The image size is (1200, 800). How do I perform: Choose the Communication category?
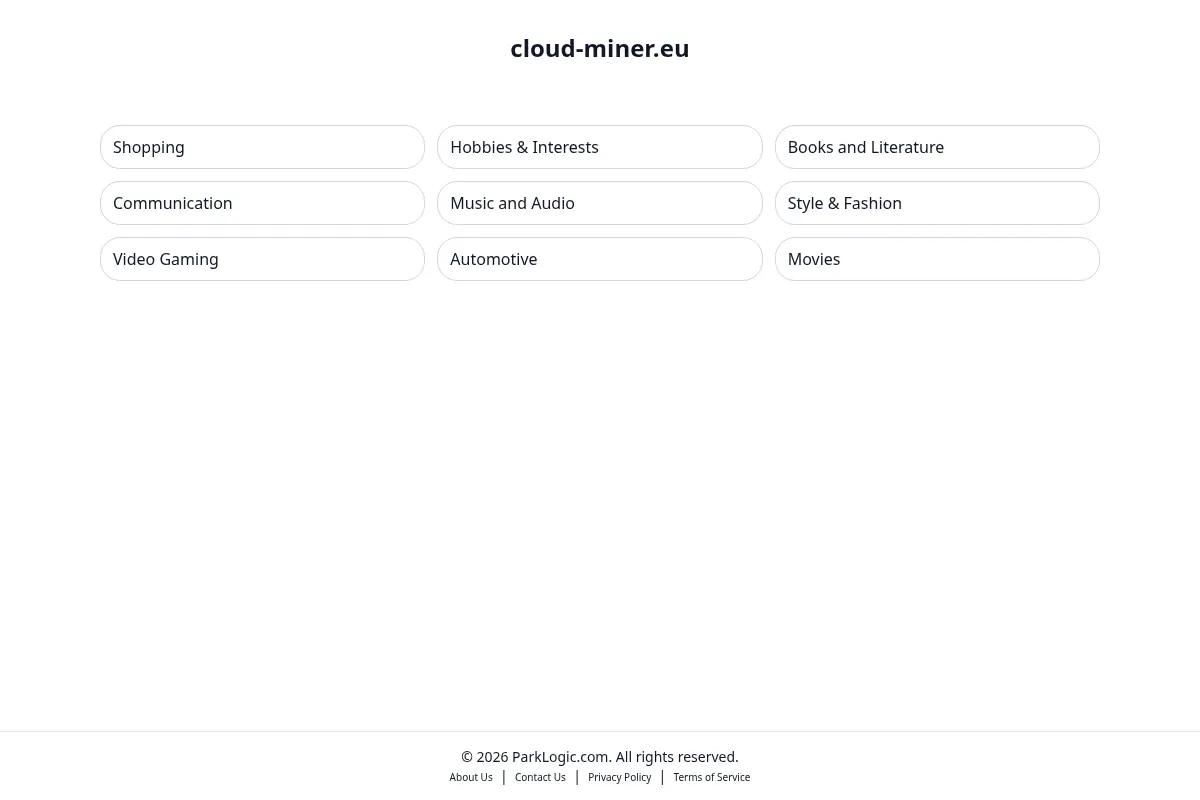(x=262, y=203)
